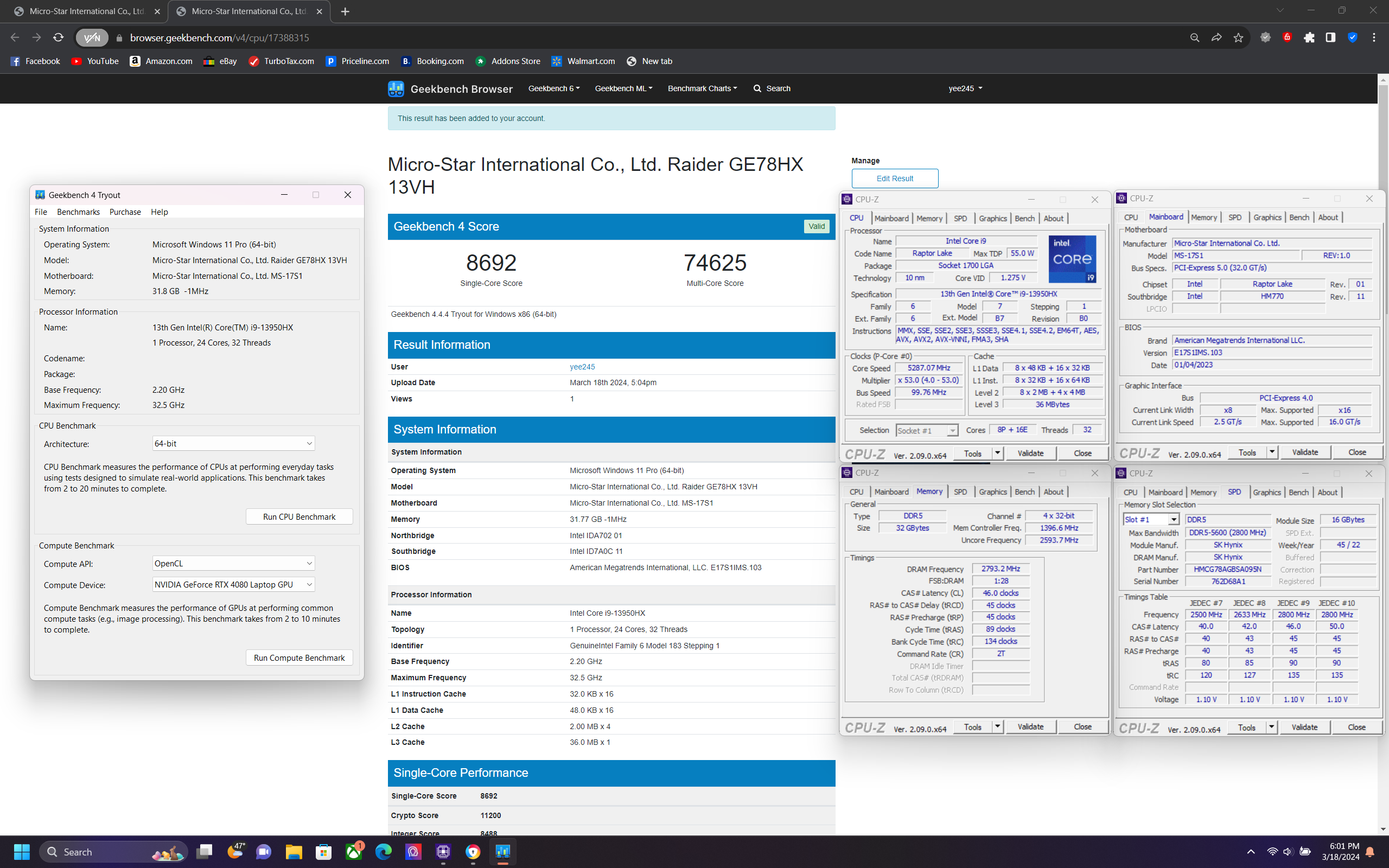1389x868 pixels.
Task: Click the browser zoom magnifier icon
Action: [x=1194, y=37]
